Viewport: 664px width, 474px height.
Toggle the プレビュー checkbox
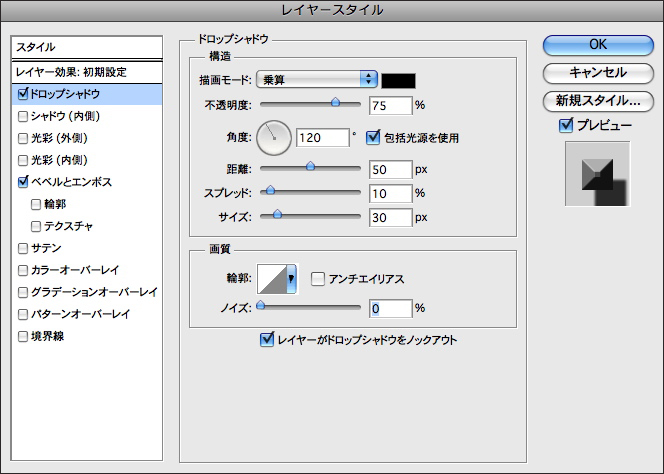pos(566,125)
